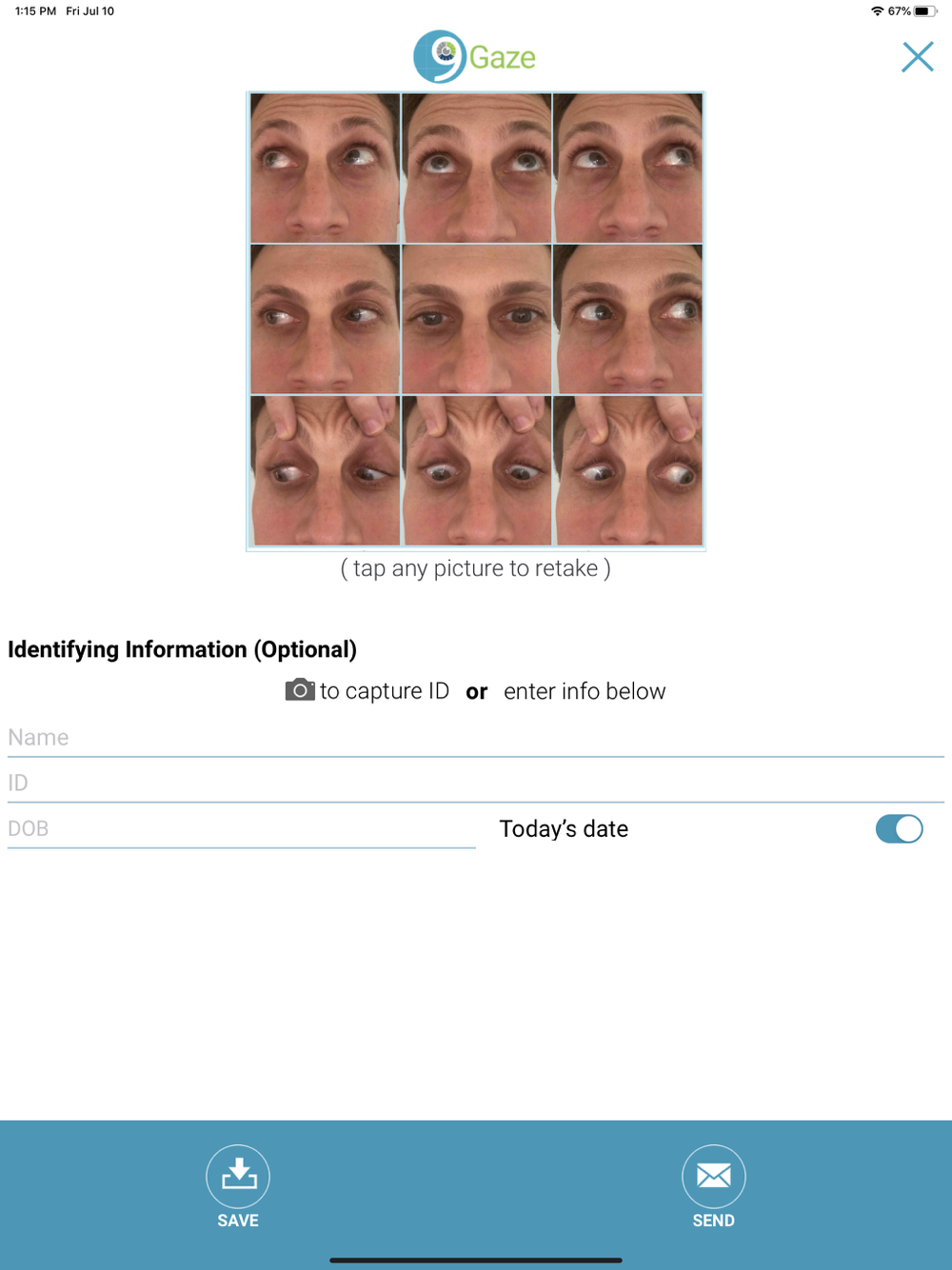Screen dimensions: 952x1270
Task: Close the screen with the X icon
Action: [x=918, y=57]
